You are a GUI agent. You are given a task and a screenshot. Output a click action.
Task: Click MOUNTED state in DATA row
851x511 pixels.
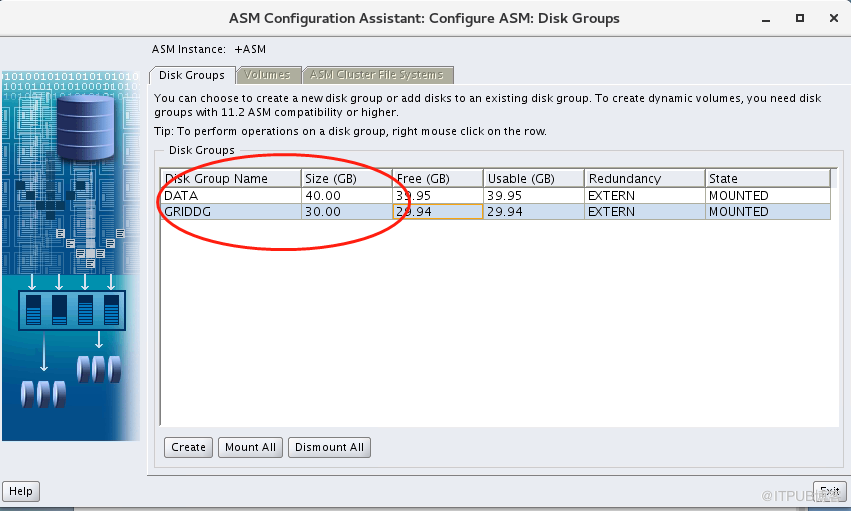point(767,195)
